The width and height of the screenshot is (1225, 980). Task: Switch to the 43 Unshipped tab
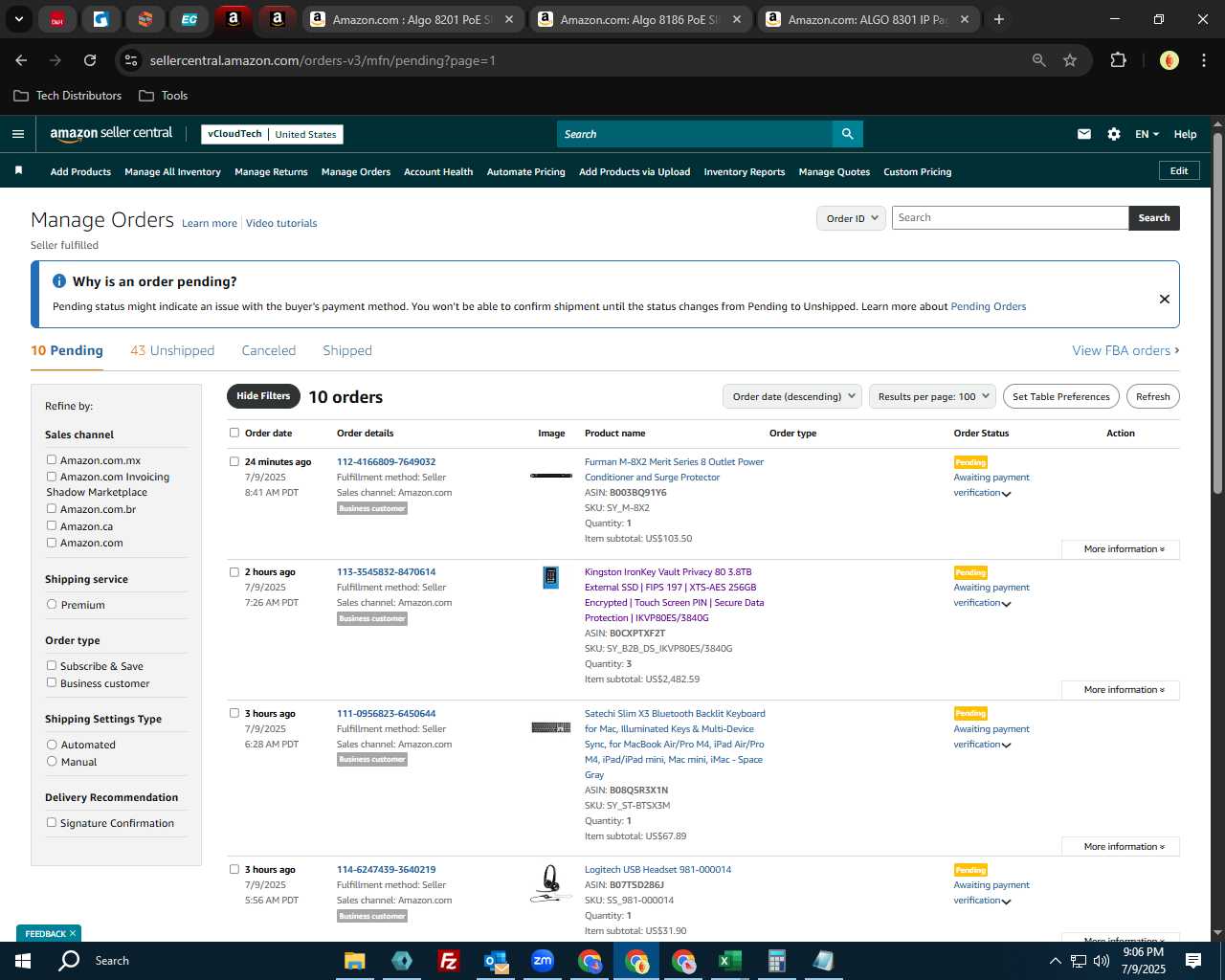pos(172,350)
